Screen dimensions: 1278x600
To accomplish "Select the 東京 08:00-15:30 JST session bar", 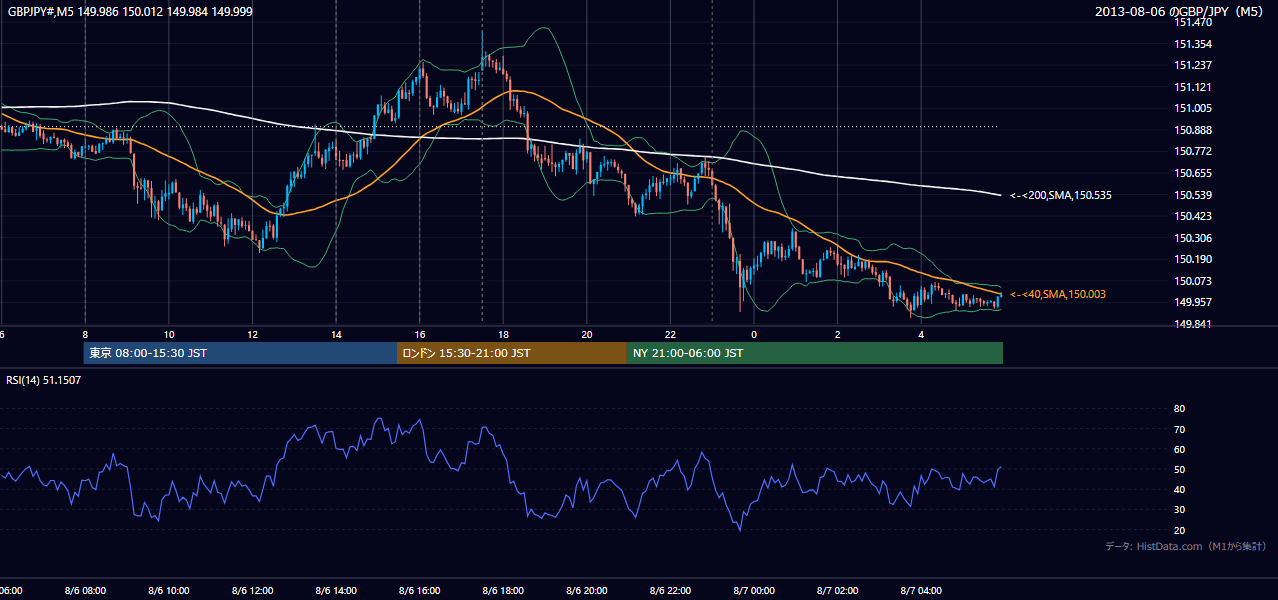I will point(240,353).
